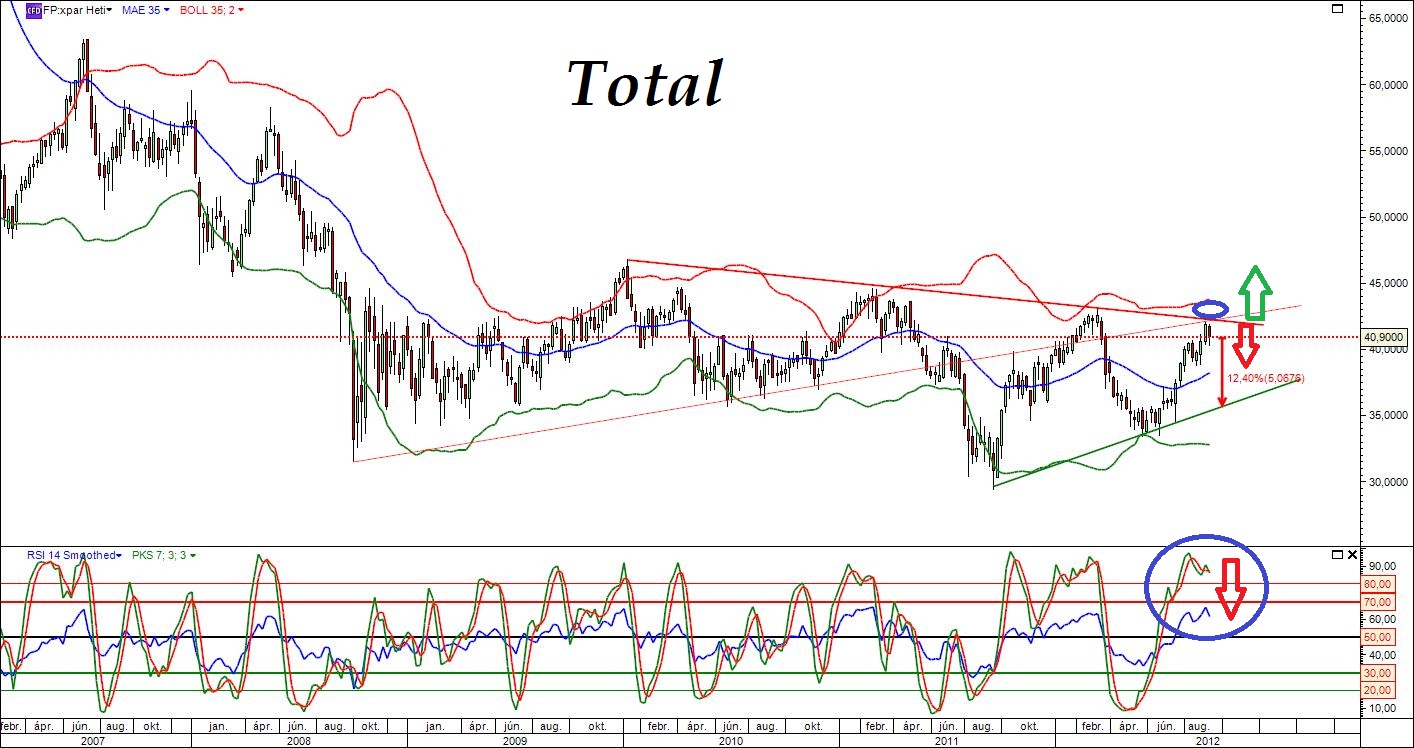
Task: Click the 50,0000 price axis label
Action: (x=1385, y=217)
